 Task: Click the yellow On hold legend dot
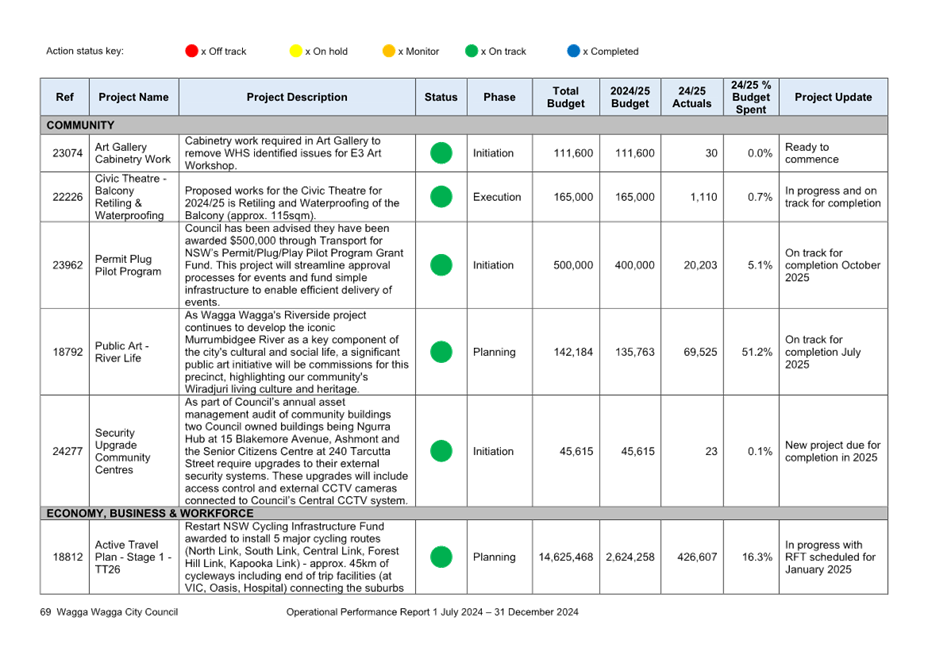(x=296, y=51)
